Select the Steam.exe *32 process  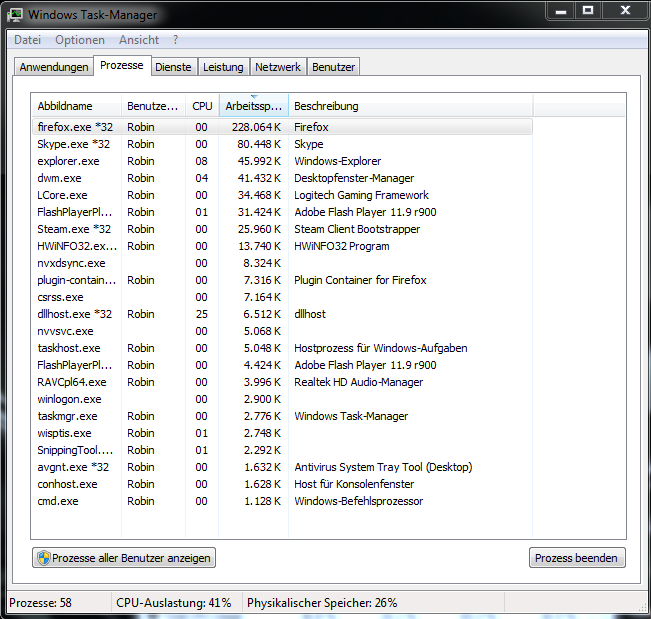point(282,229)
